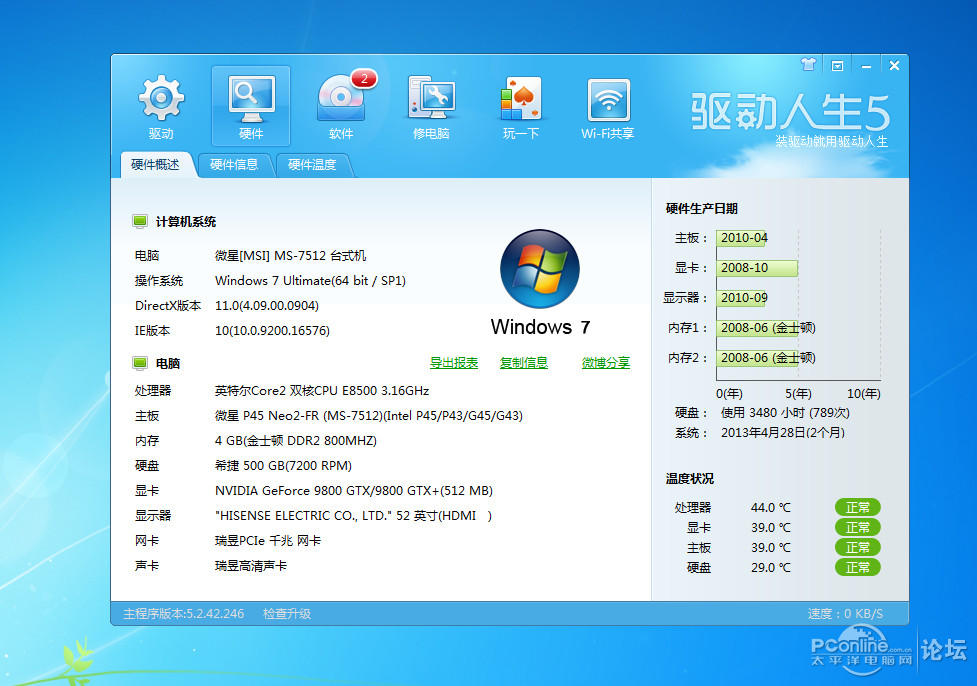Select the memory text 4 GB(金士顿 DDR2 800MHZ)
This screenshot has height=686, width=977.
coord(296,441)
